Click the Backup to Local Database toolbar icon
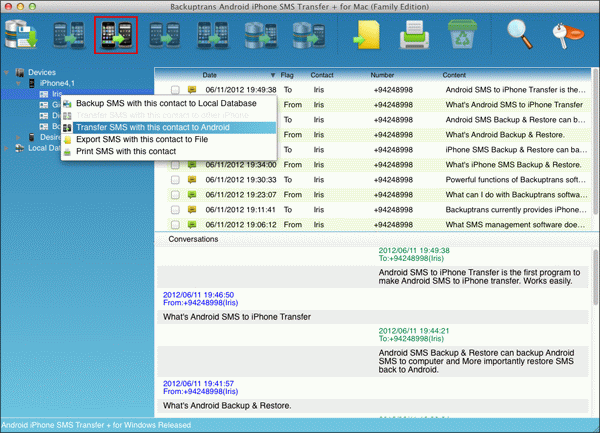The image size is (600, 433). point(21,35)
